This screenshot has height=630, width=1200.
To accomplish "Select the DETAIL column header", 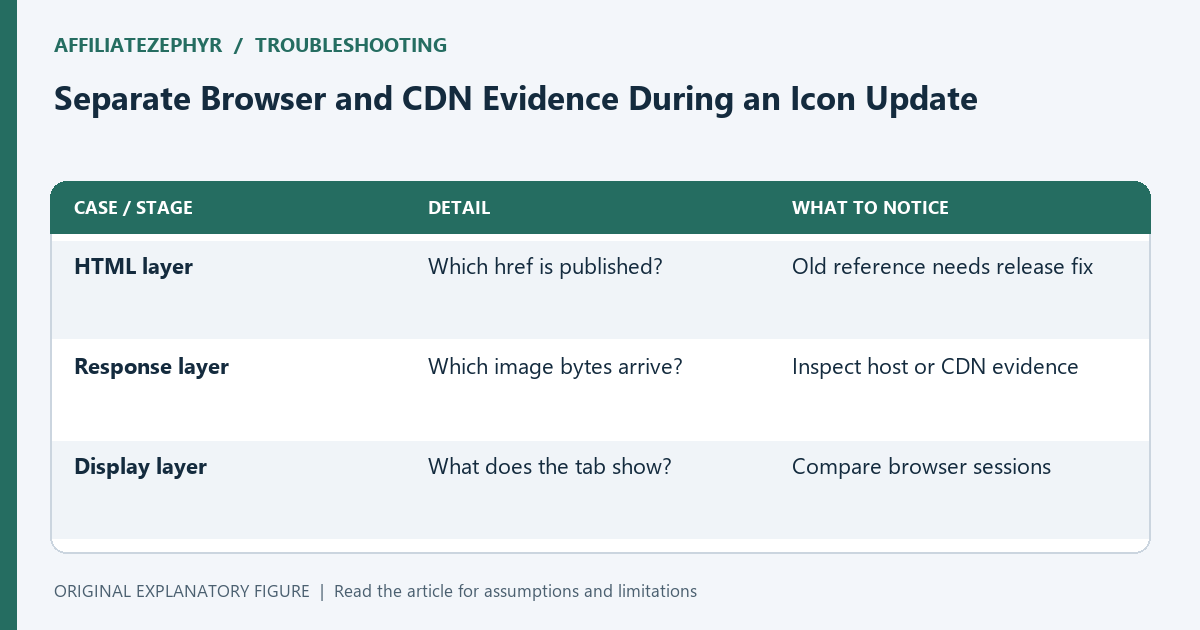I will click(x=459, y=208).
